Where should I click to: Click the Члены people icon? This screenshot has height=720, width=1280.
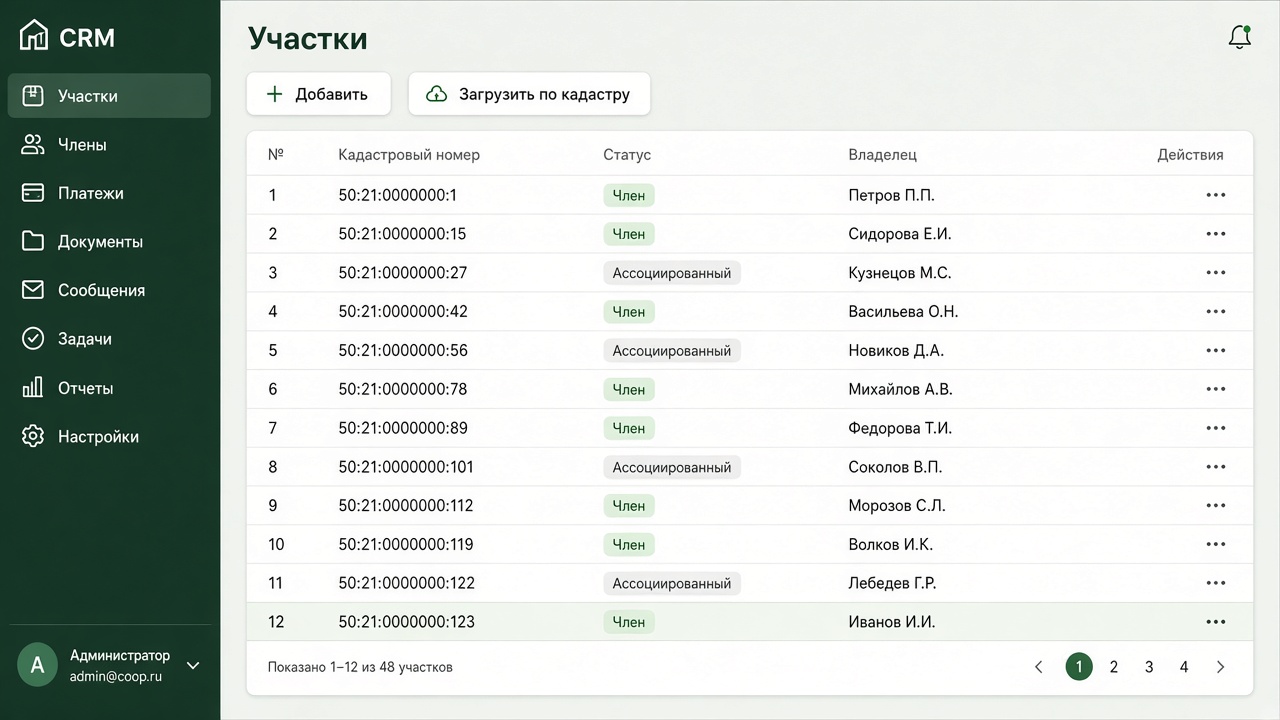point(33,145)
